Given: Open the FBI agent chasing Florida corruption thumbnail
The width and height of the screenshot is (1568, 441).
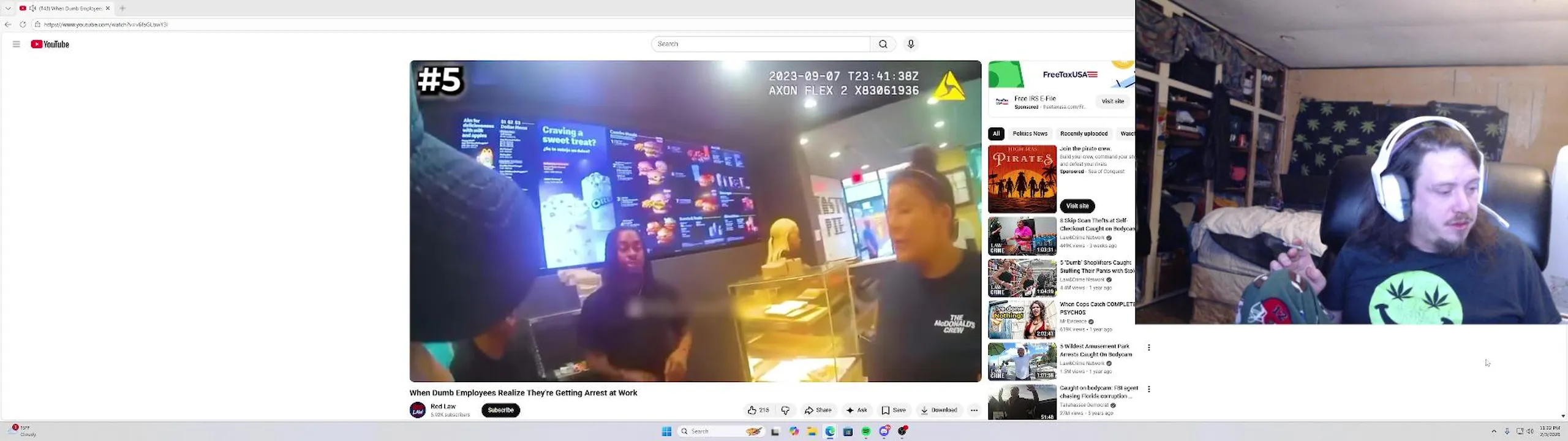Looking at the screenshot, I should tap(1022, 402).
